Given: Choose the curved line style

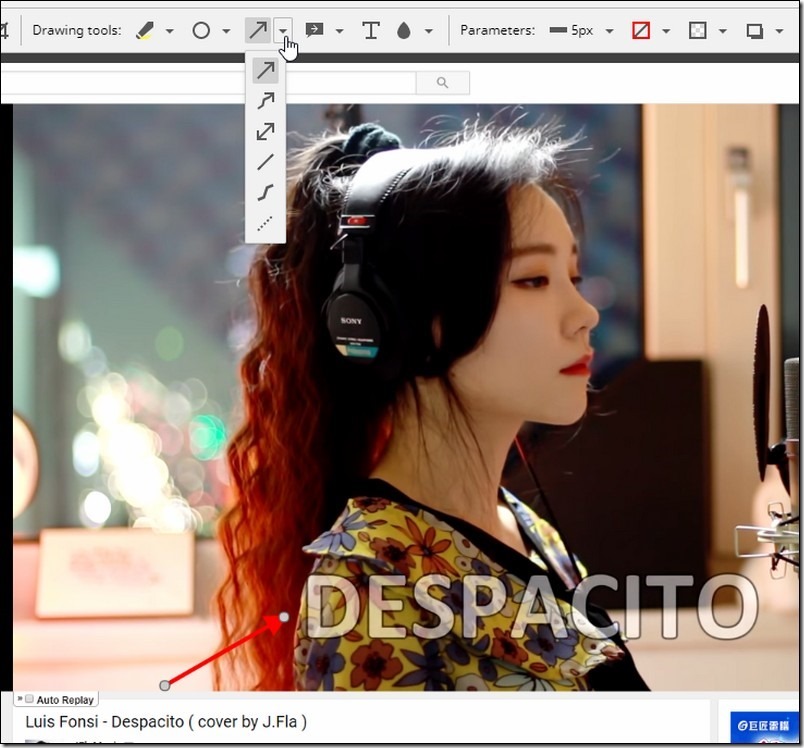Looking at the screenshot, I should pos(266,193).
